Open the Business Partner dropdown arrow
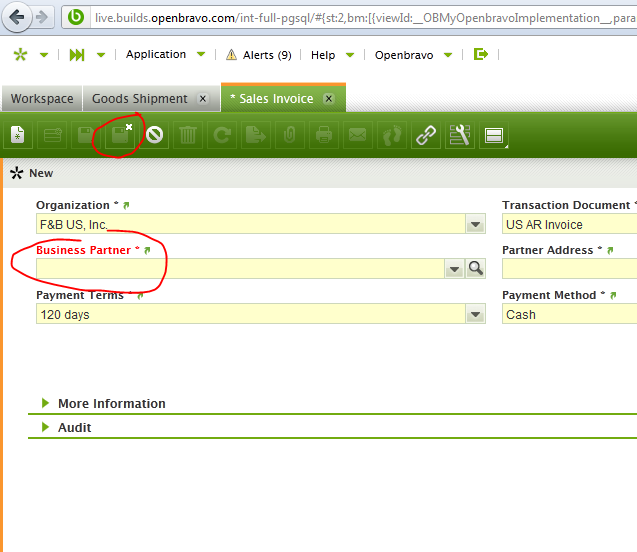 (x=455, y=268)
